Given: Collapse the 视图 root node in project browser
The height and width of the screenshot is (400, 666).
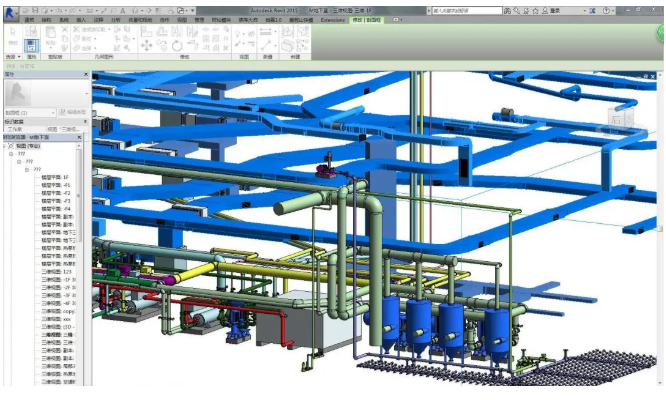Looking at the screenshot, I should pyautogui.click(x=9, y=146).
